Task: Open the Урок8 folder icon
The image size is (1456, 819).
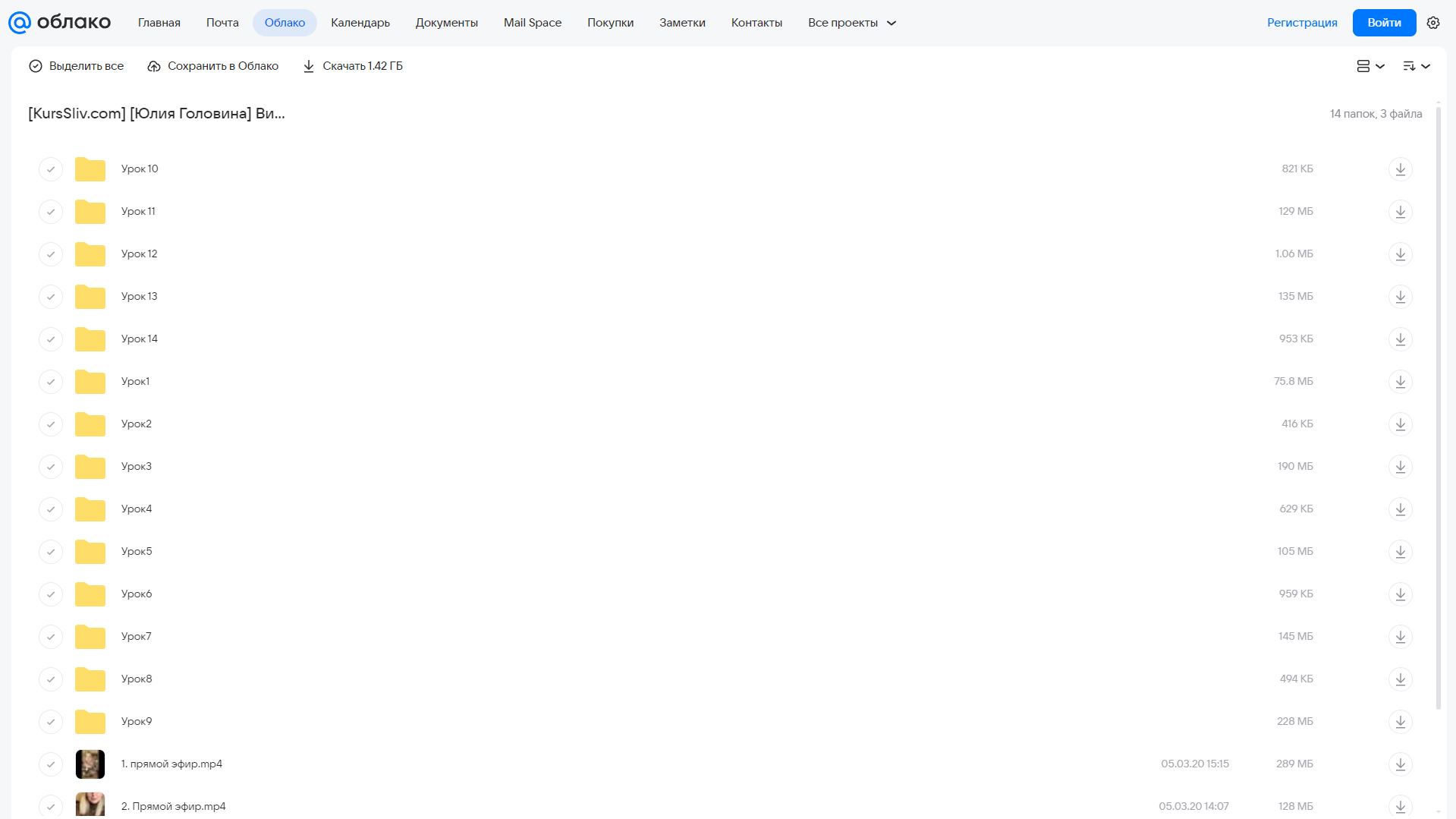Action: (x=90, y=679)
